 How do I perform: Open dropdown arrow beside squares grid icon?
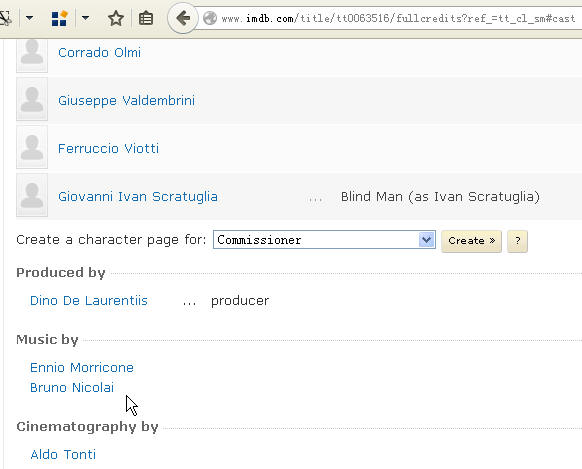click(x=85, y=17)
